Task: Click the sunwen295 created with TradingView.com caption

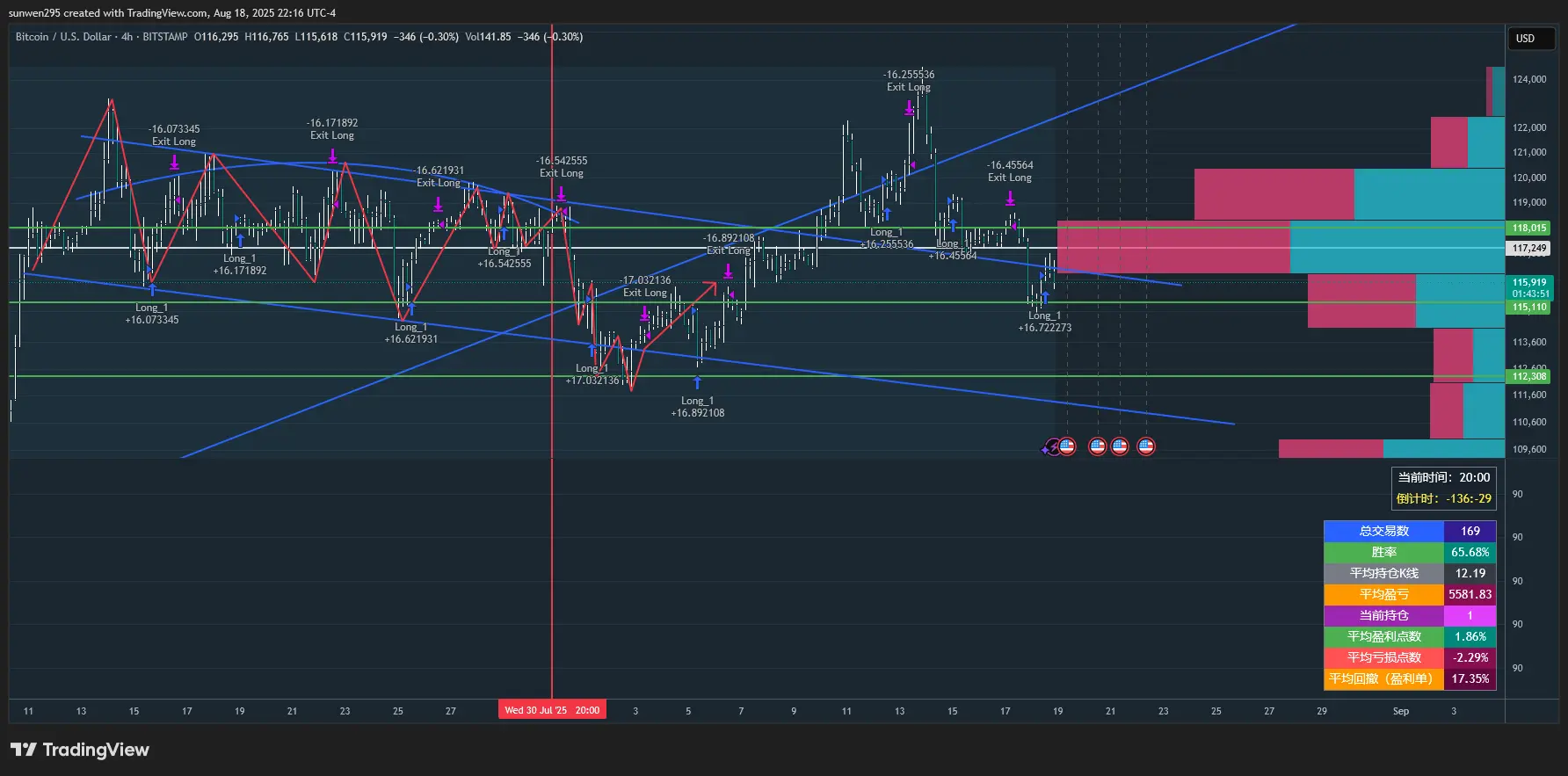Action: (x=172, y=13)
